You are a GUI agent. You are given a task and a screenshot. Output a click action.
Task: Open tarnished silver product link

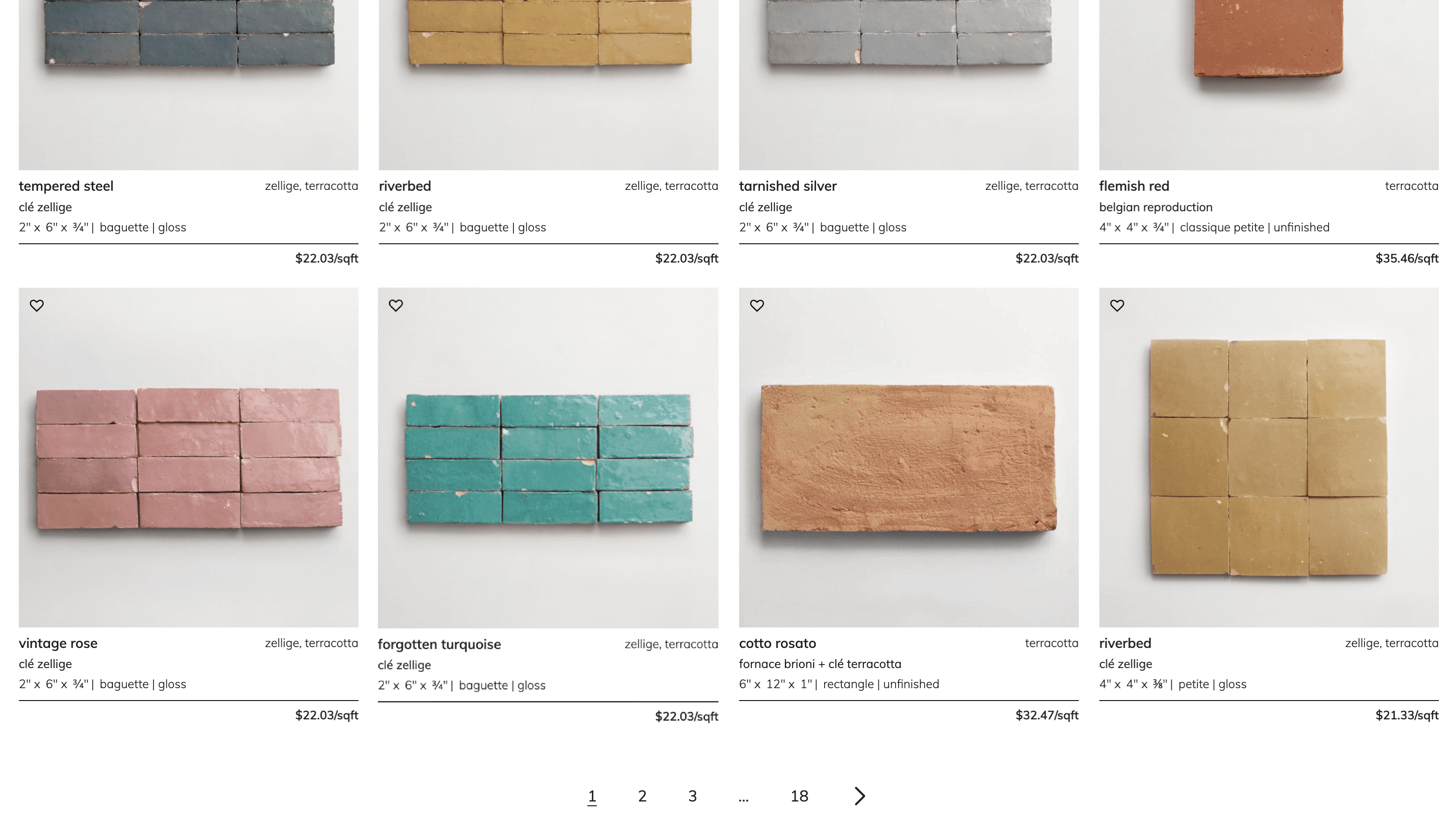click(787, 186)
